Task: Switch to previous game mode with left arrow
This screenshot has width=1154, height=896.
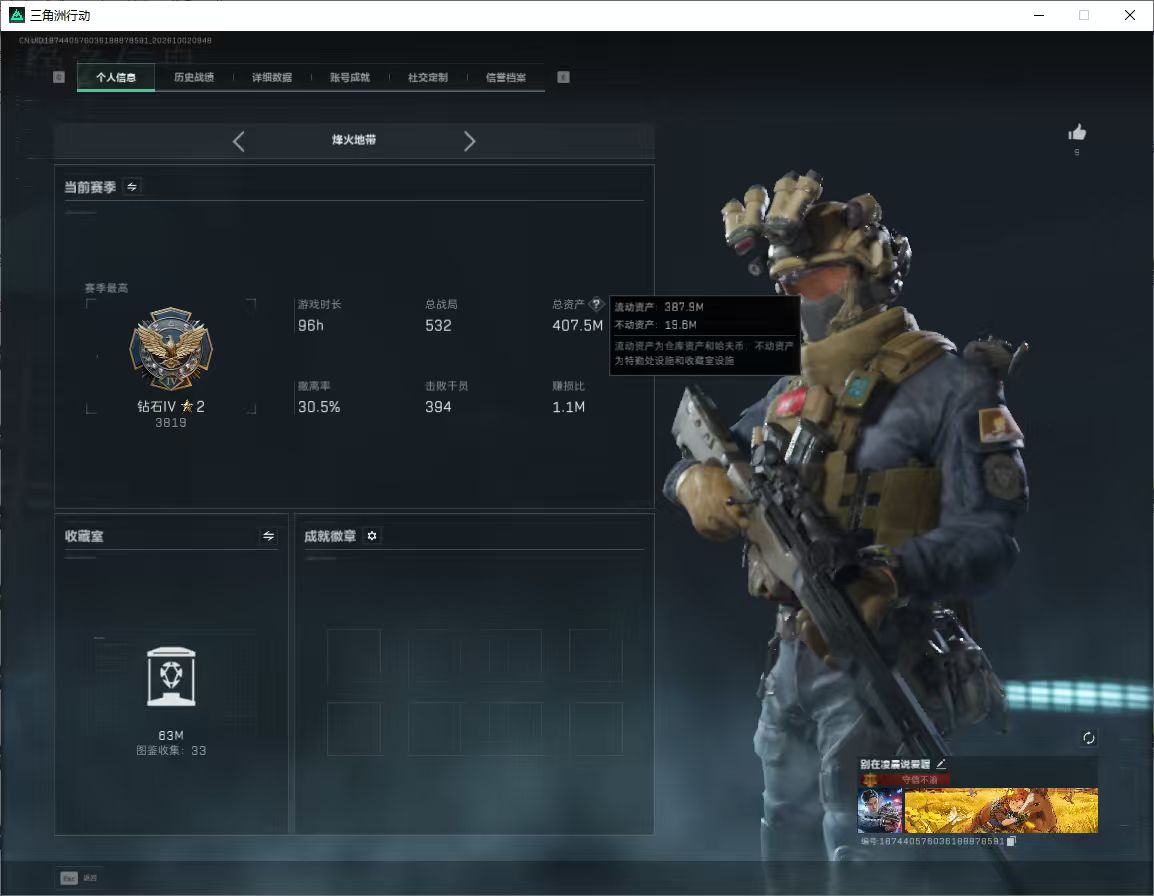Action: (238, 141)
